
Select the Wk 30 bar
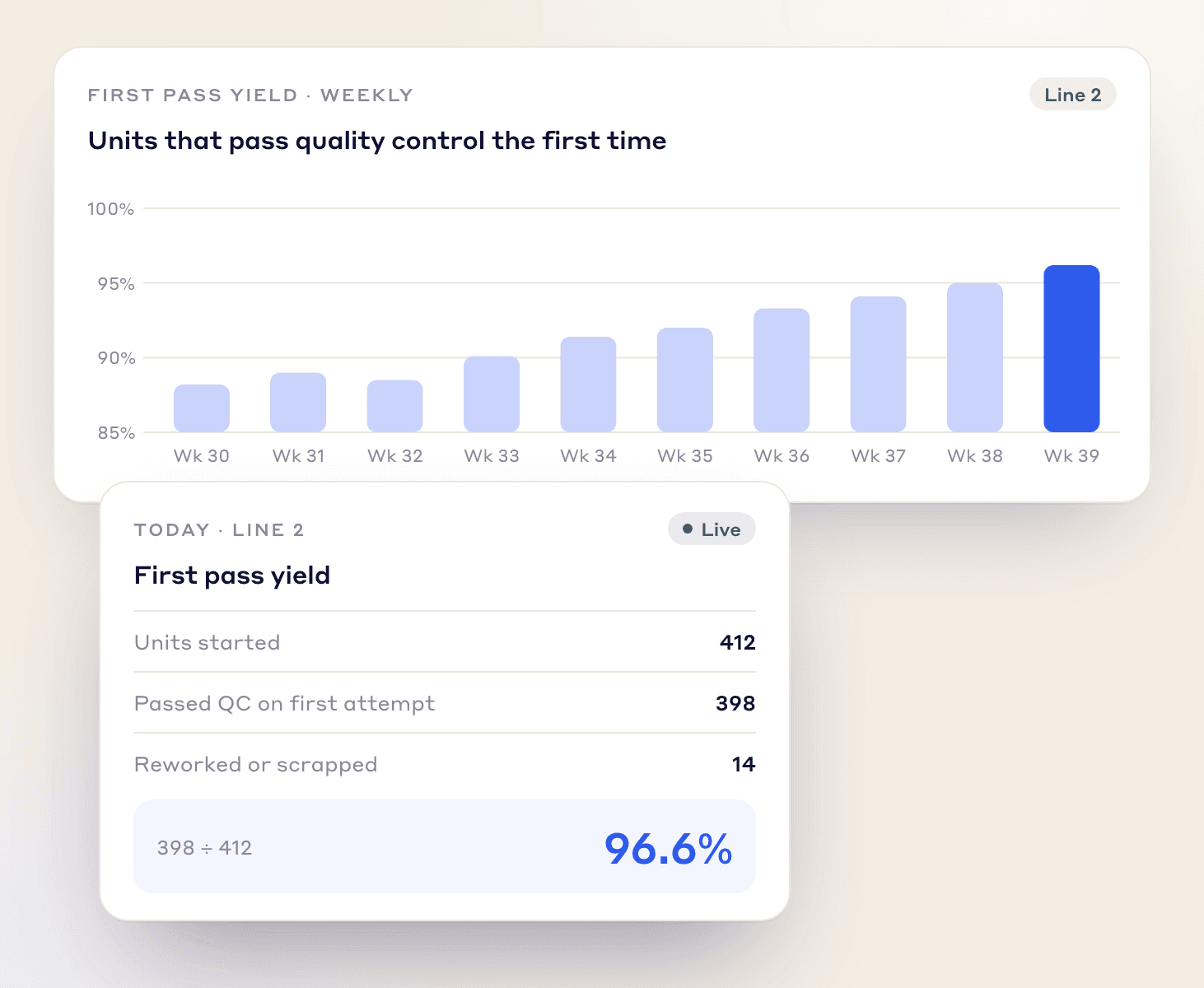202,408
